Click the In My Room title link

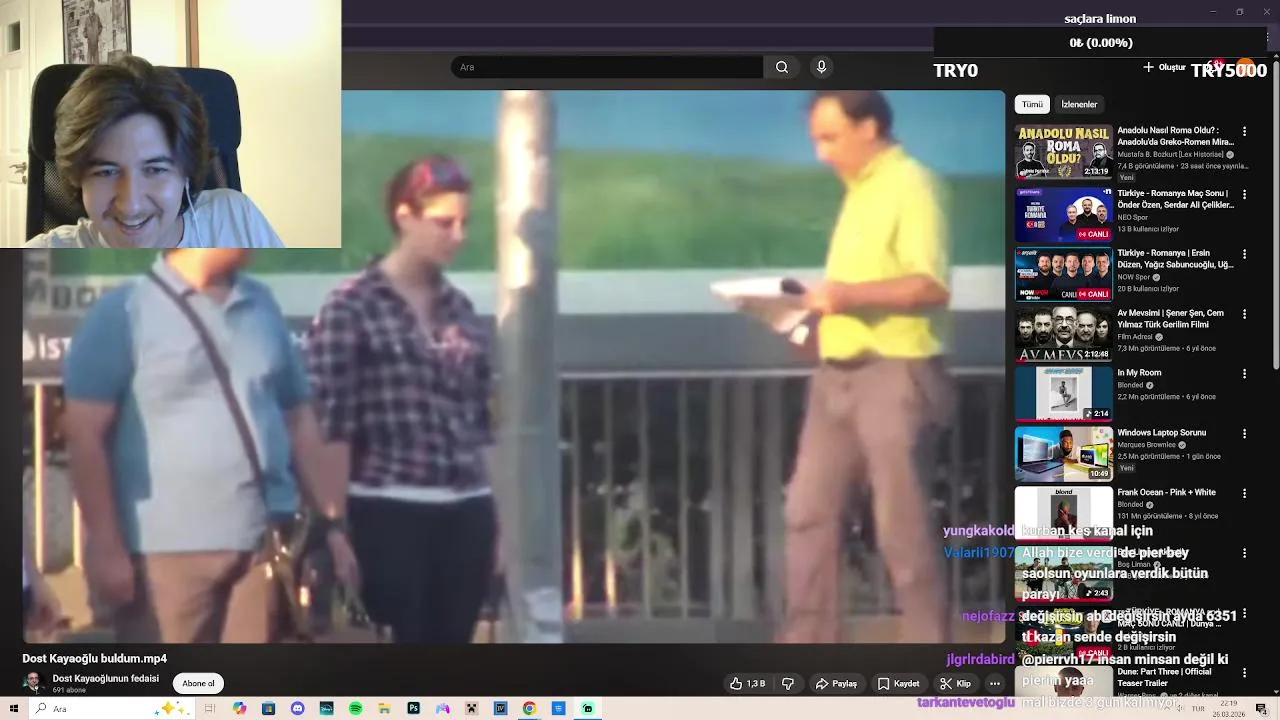click(x=1139, y=373)
